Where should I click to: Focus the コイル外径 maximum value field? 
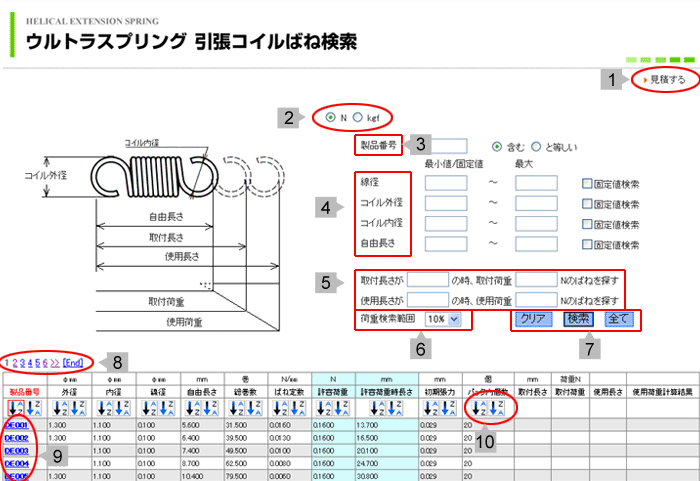(x=536, y=203)
